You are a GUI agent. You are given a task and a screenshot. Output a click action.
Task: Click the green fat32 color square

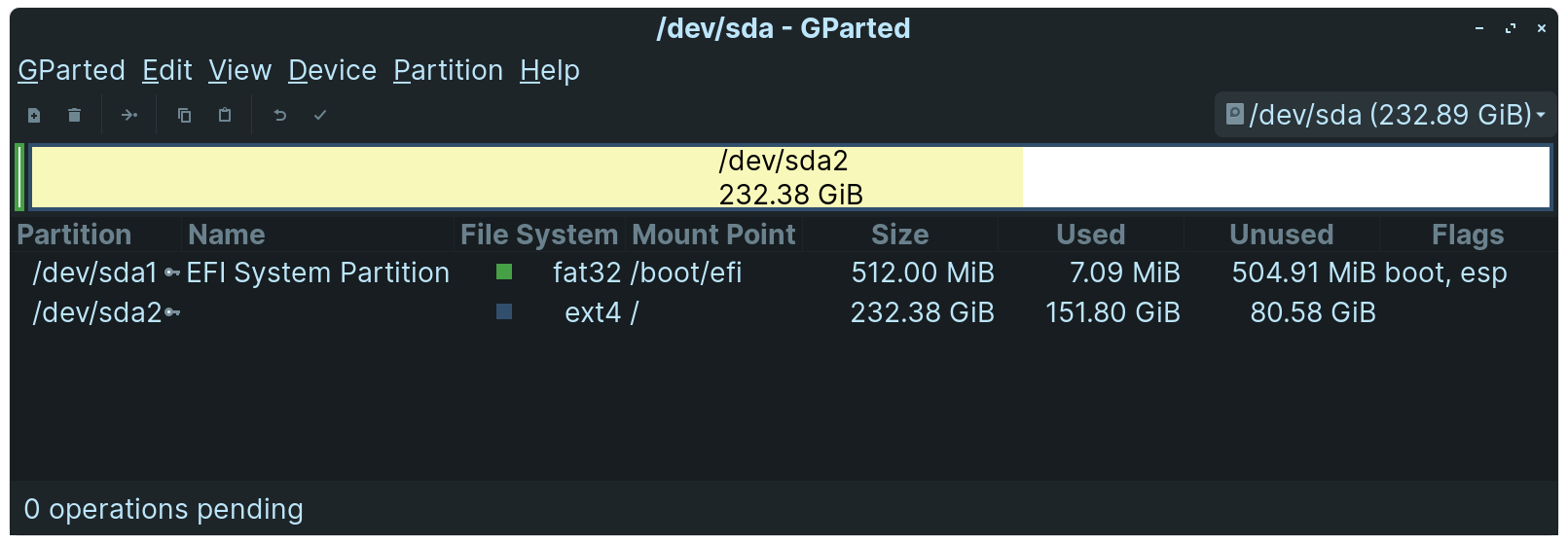point(504,272)
